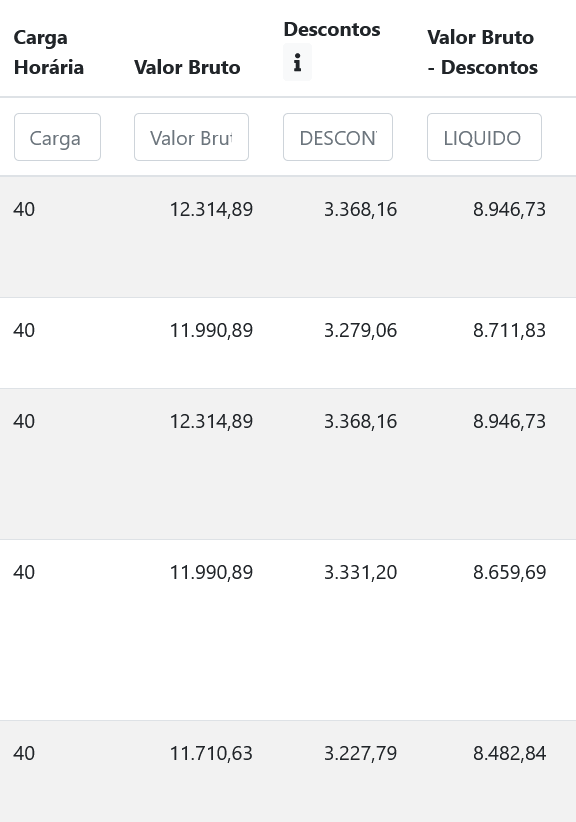The height and width of the screenshot is (822, 576).
Task: Click the Valor Bruto filter input field
Action: click(191, 137)
